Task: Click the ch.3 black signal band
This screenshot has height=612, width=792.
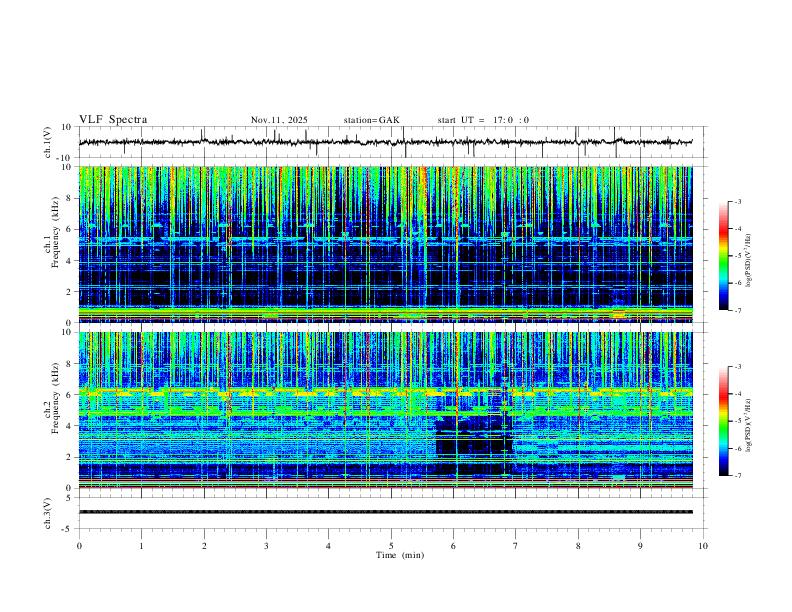Action: (386, 512)
